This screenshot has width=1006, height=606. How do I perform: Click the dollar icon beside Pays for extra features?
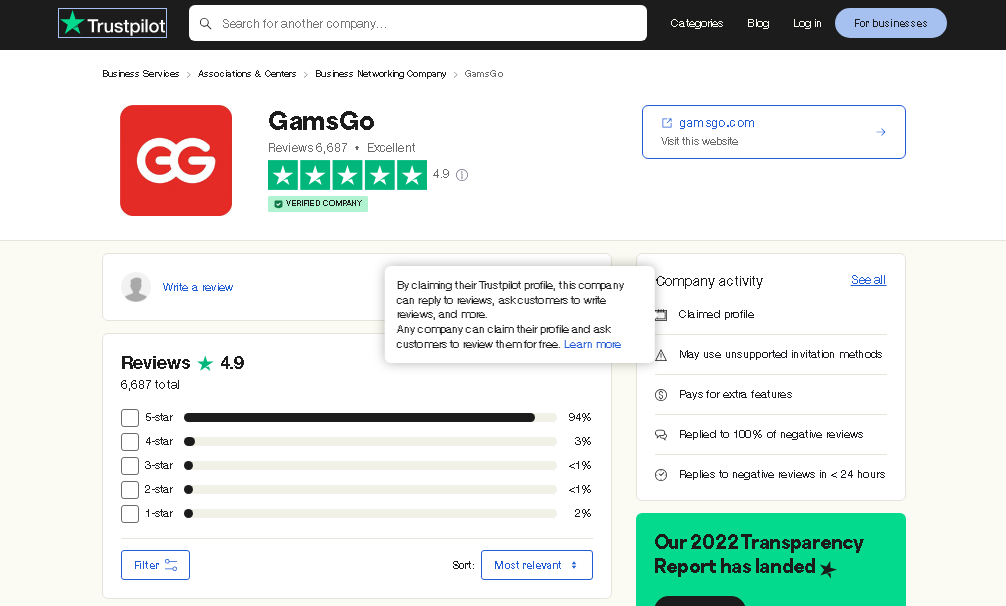coord(661,395)
